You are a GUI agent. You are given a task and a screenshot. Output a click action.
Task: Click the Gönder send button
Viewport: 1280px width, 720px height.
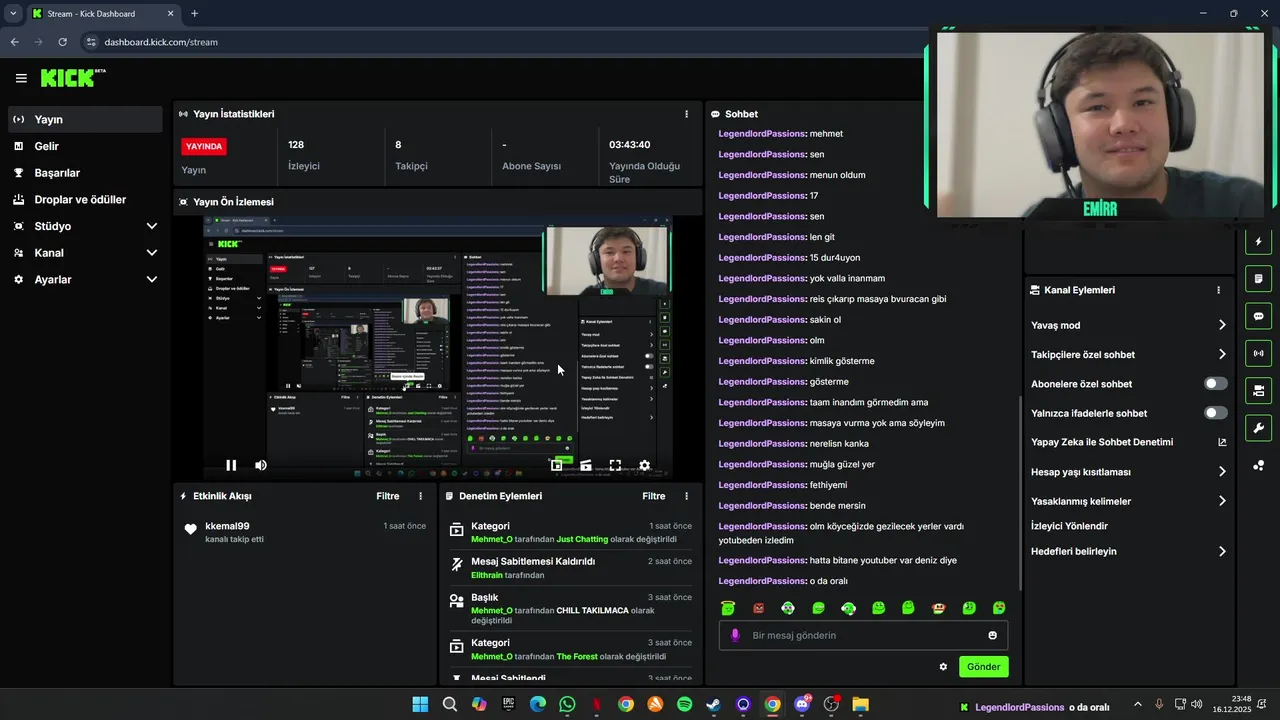[x=983, y=667]
